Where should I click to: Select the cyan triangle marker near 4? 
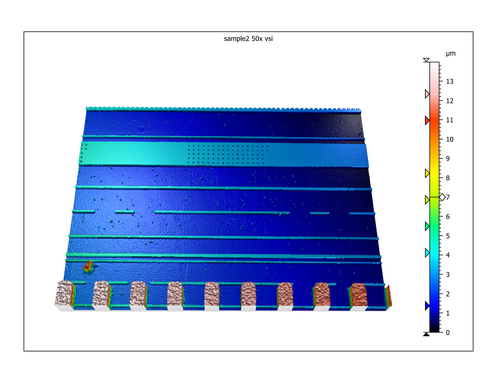tap(427, 253)
